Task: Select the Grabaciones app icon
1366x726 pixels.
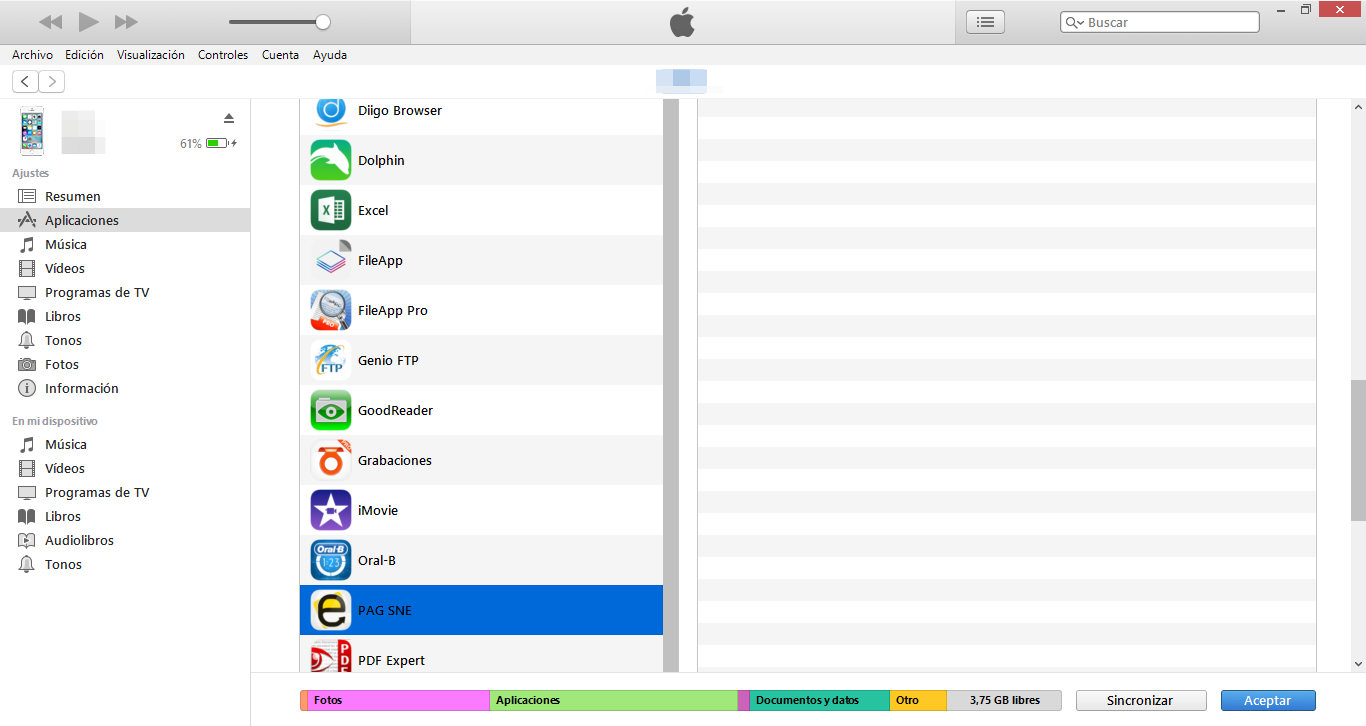Action: point(331,460)
